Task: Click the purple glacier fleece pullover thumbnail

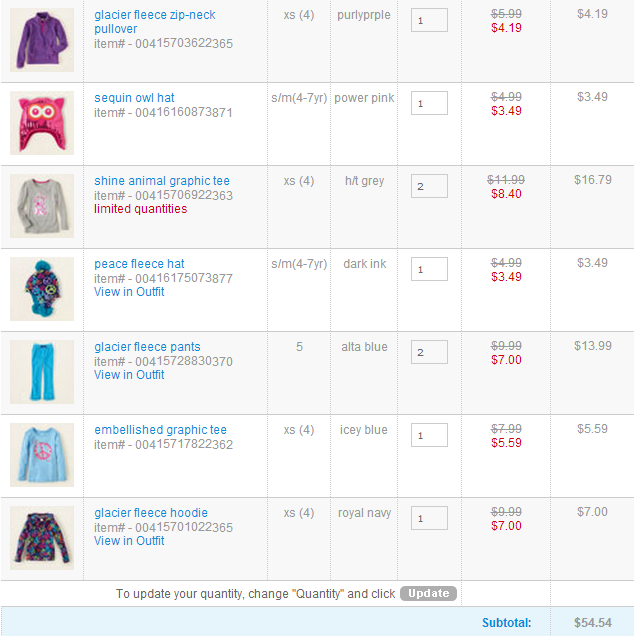Action: coord(42,40)
